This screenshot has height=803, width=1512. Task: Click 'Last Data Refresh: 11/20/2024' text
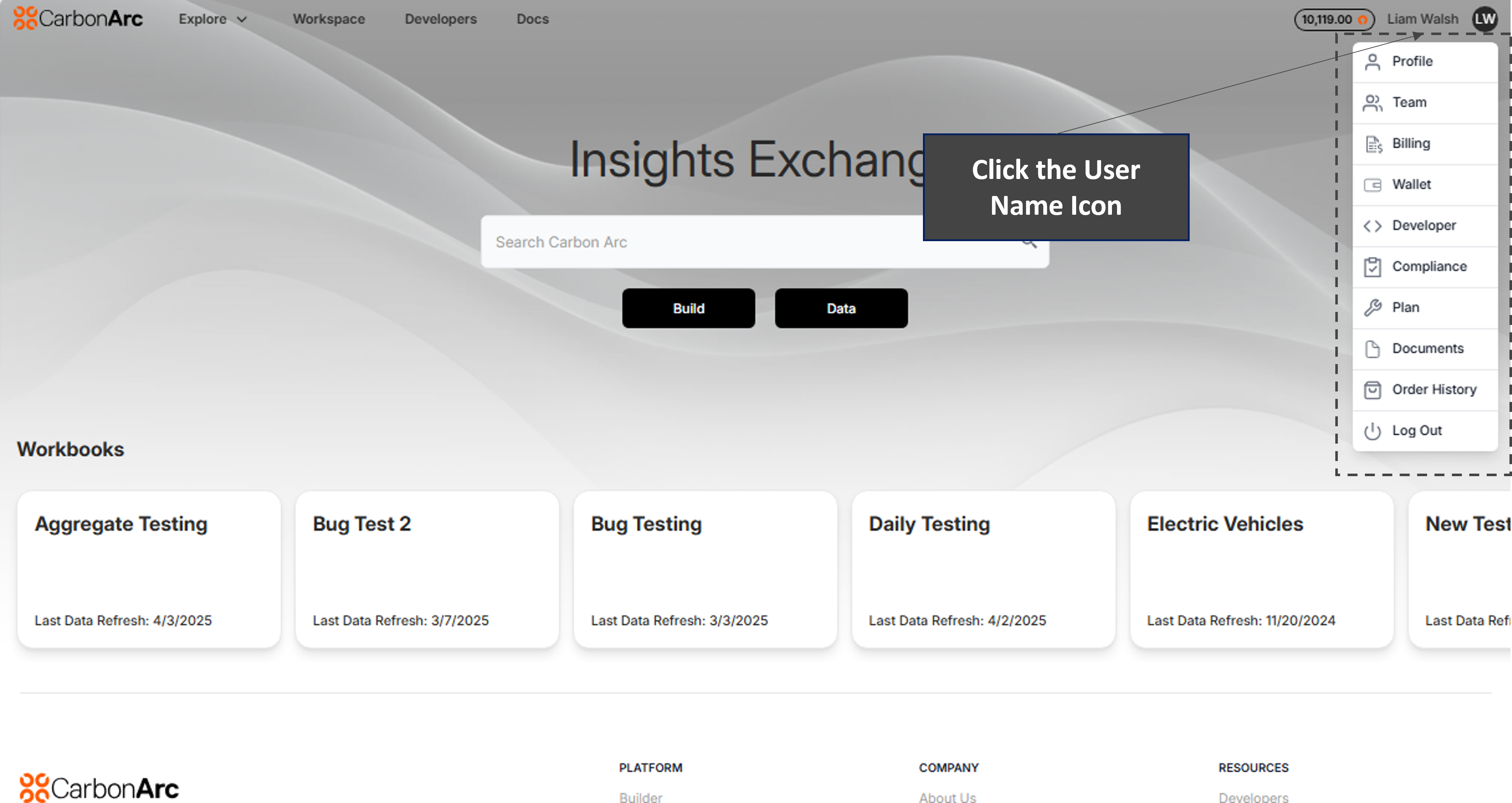coord(1241,620)
